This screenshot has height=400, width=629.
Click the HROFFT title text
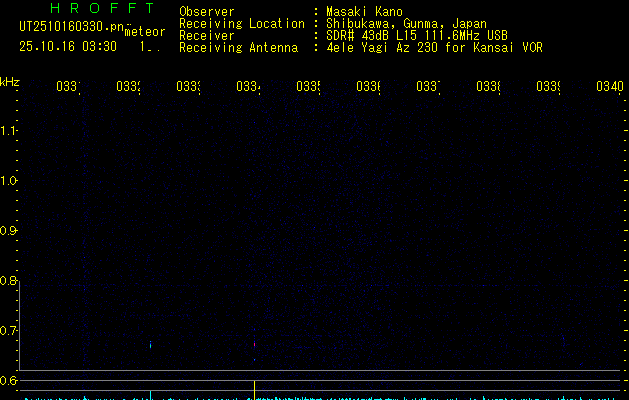pos(102,8)
